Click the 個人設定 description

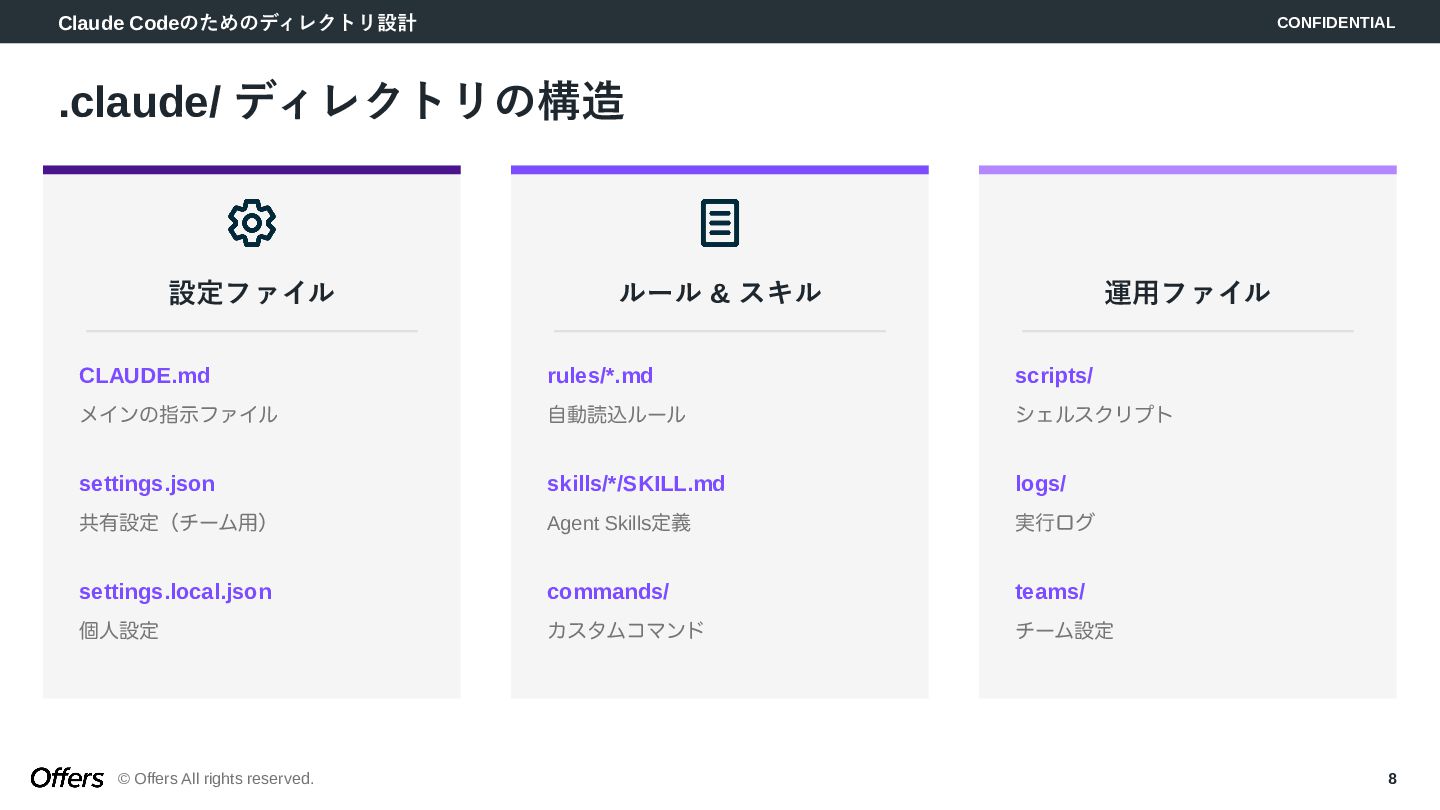pos(119,630)
